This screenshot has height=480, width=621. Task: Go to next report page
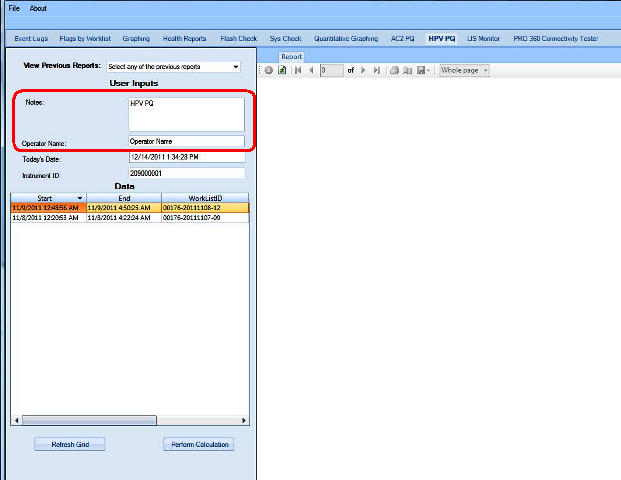[x=363, y=71]
